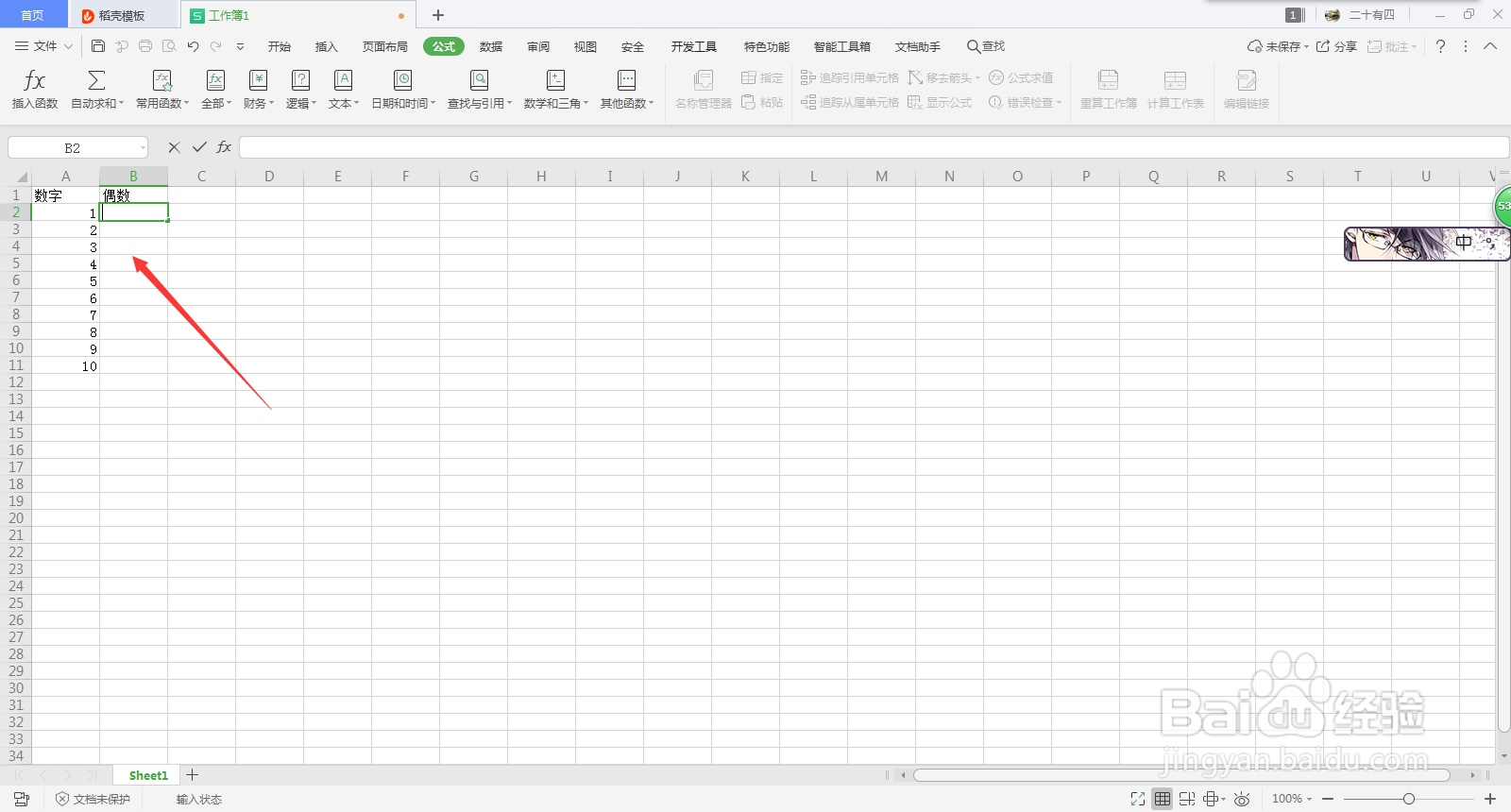Click the formula bar cancel X icon
This screenshot has height=812, width=1511.
174,147
